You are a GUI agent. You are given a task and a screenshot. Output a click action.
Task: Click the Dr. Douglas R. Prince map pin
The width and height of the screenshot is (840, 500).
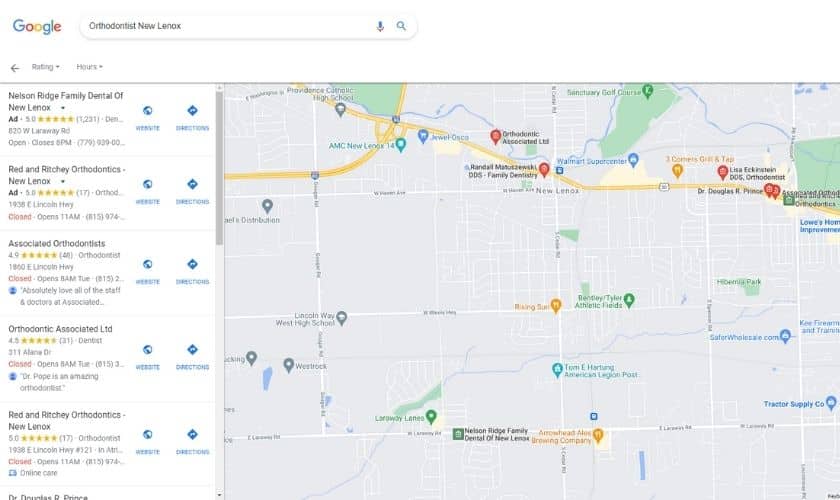click(x=769, y=190)
